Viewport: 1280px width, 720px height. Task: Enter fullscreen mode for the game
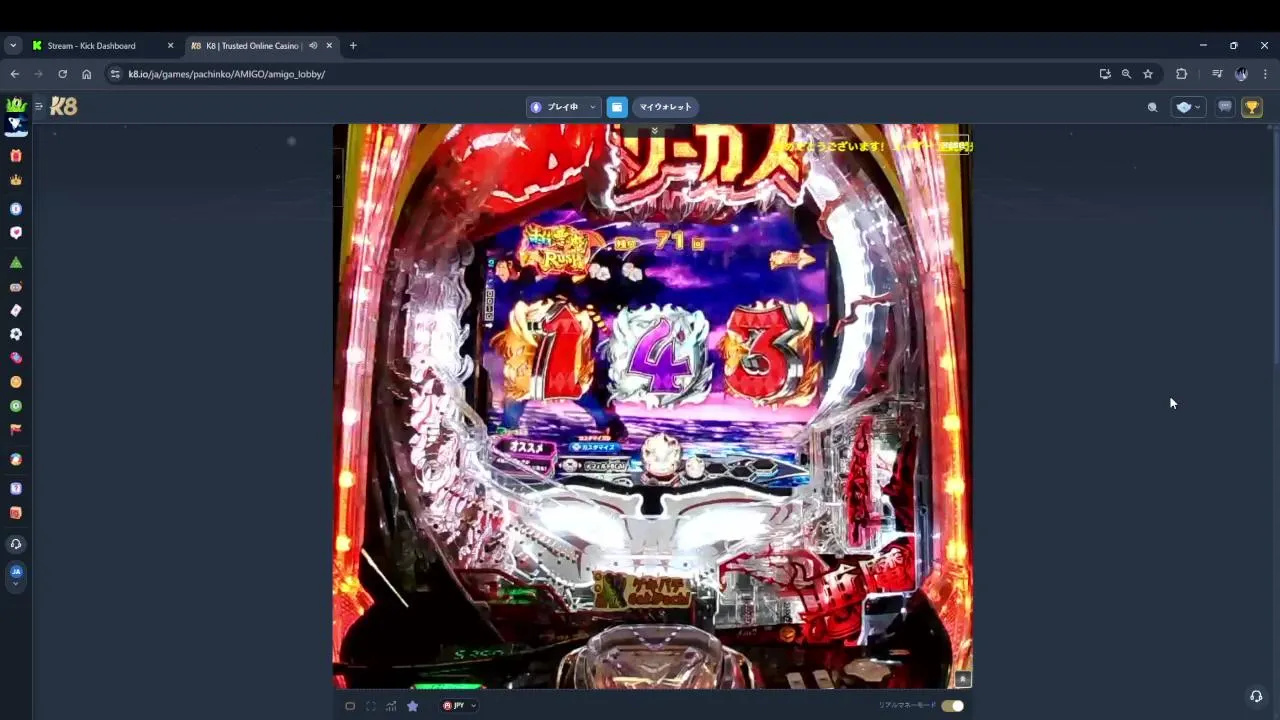371,706
